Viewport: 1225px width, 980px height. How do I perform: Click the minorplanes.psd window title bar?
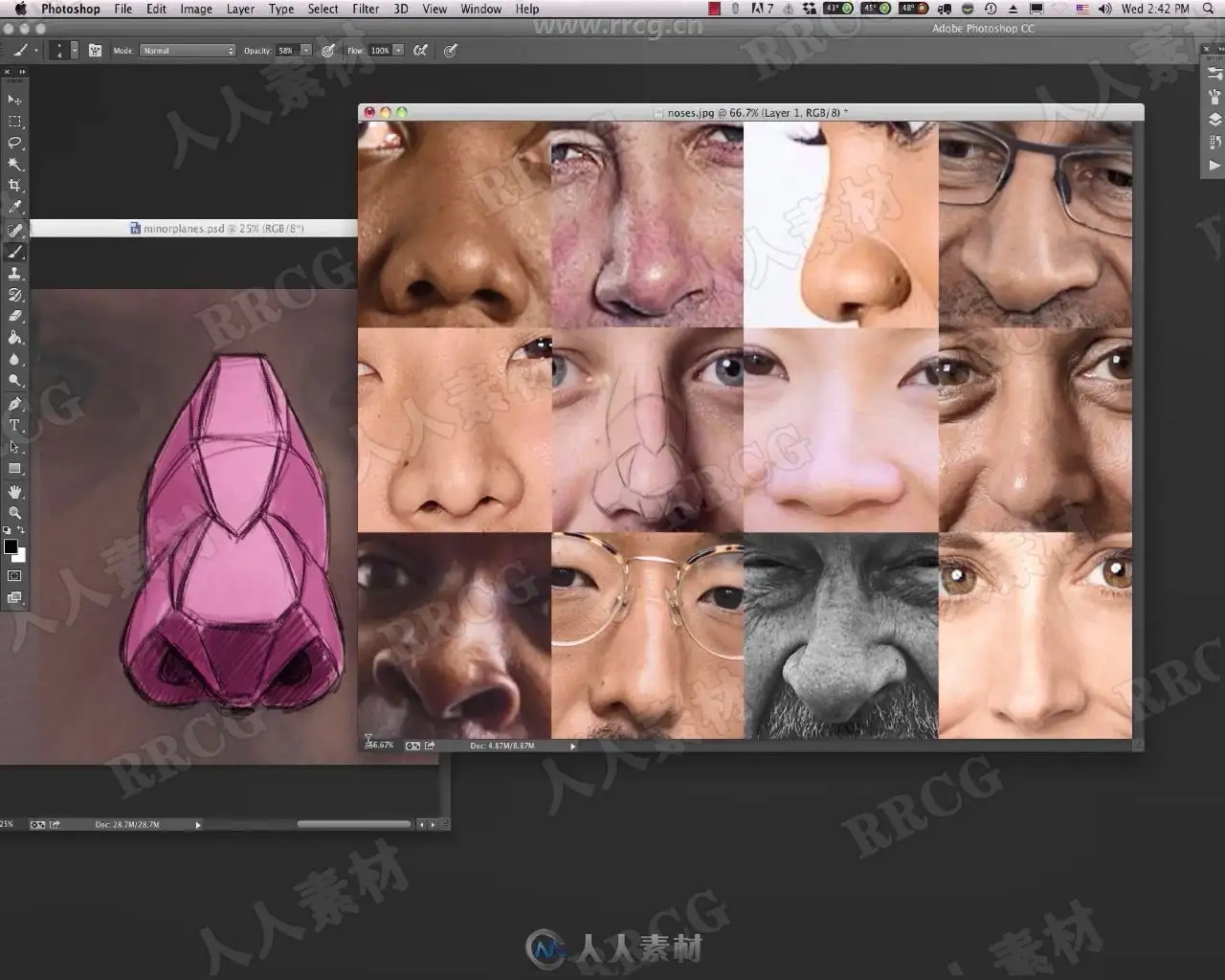coord(193,228)
